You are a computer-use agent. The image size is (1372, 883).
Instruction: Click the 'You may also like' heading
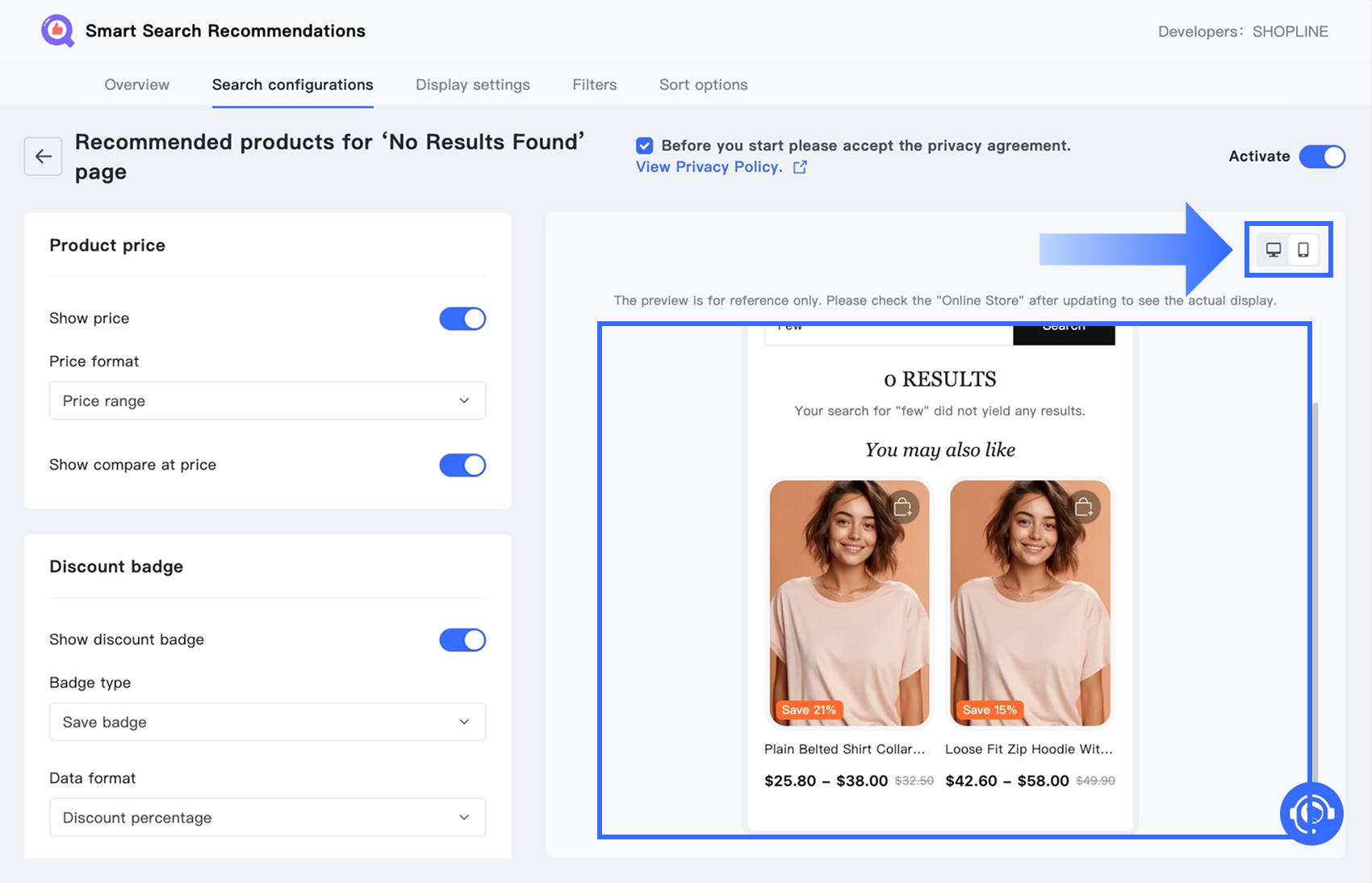tap(940, 450)
